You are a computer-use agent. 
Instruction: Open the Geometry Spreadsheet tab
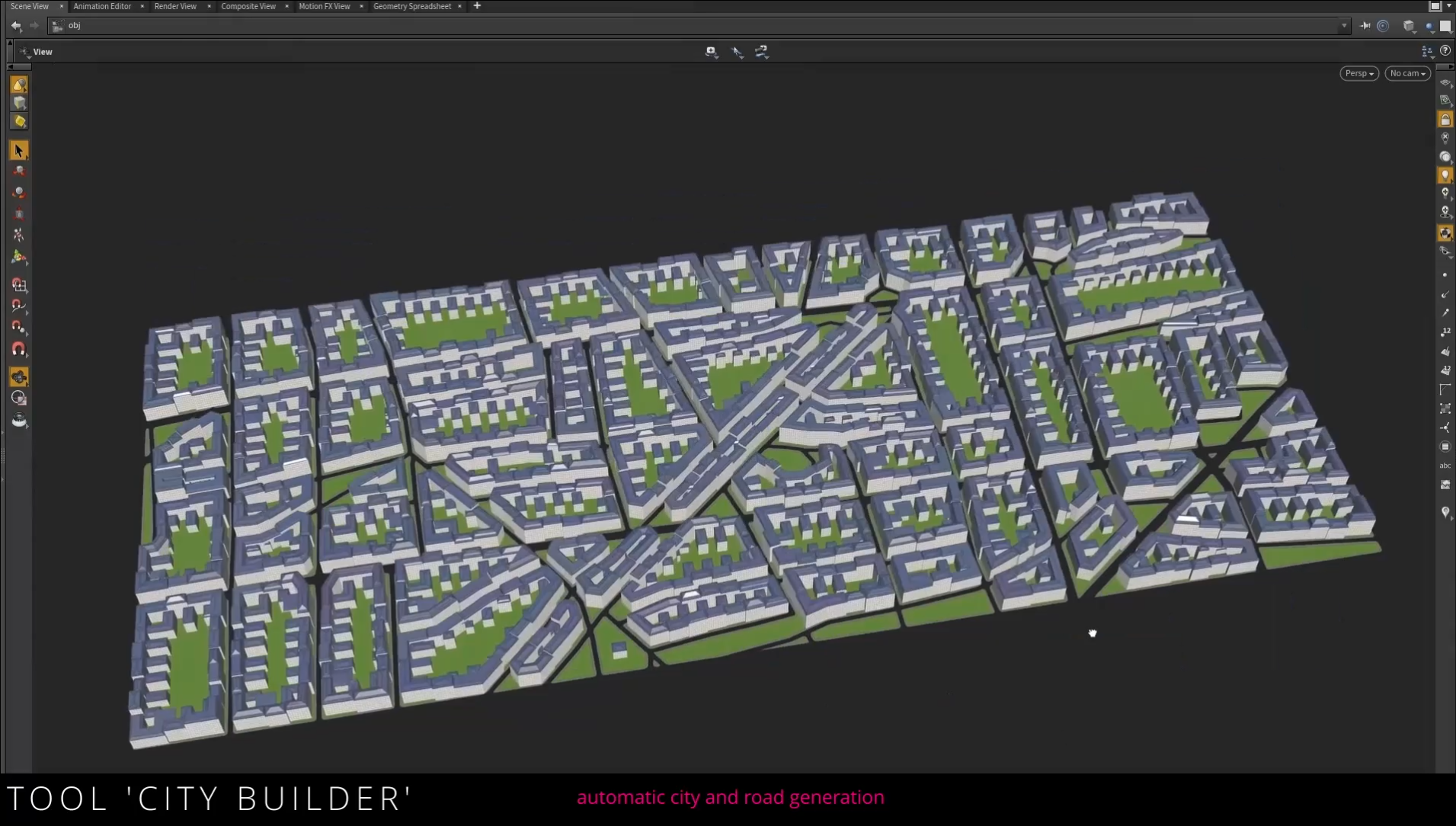click(x=412, y=6)
